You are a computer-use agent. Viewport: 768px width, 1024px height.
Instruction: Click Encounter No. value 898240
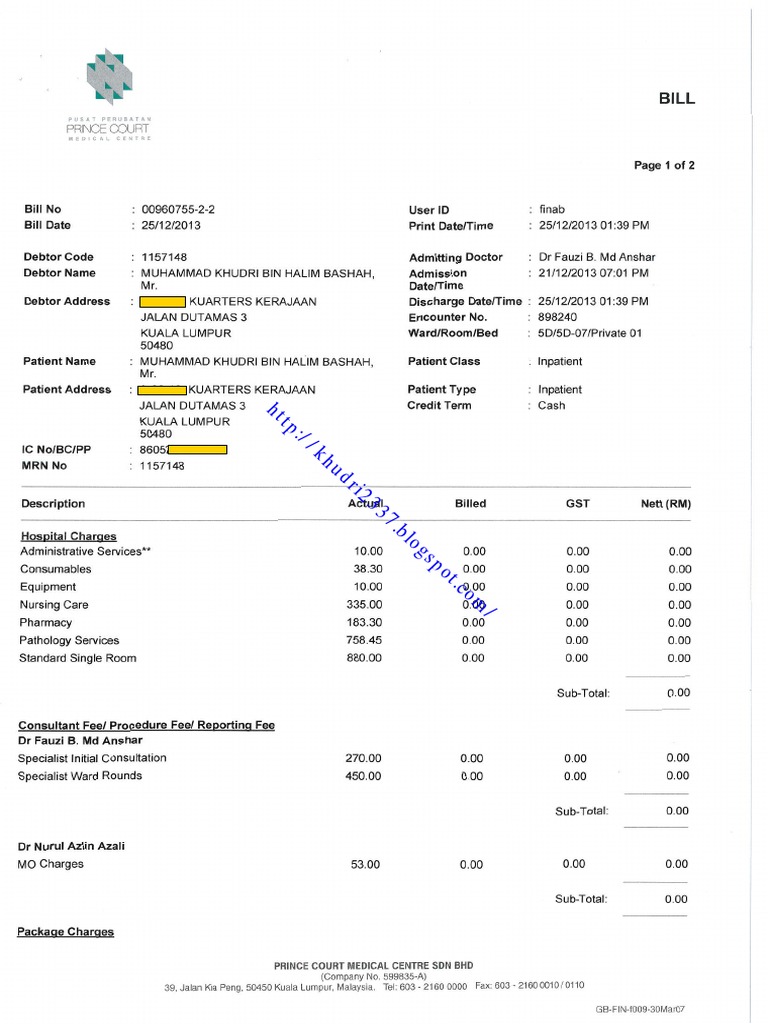[x=558, y=317]
